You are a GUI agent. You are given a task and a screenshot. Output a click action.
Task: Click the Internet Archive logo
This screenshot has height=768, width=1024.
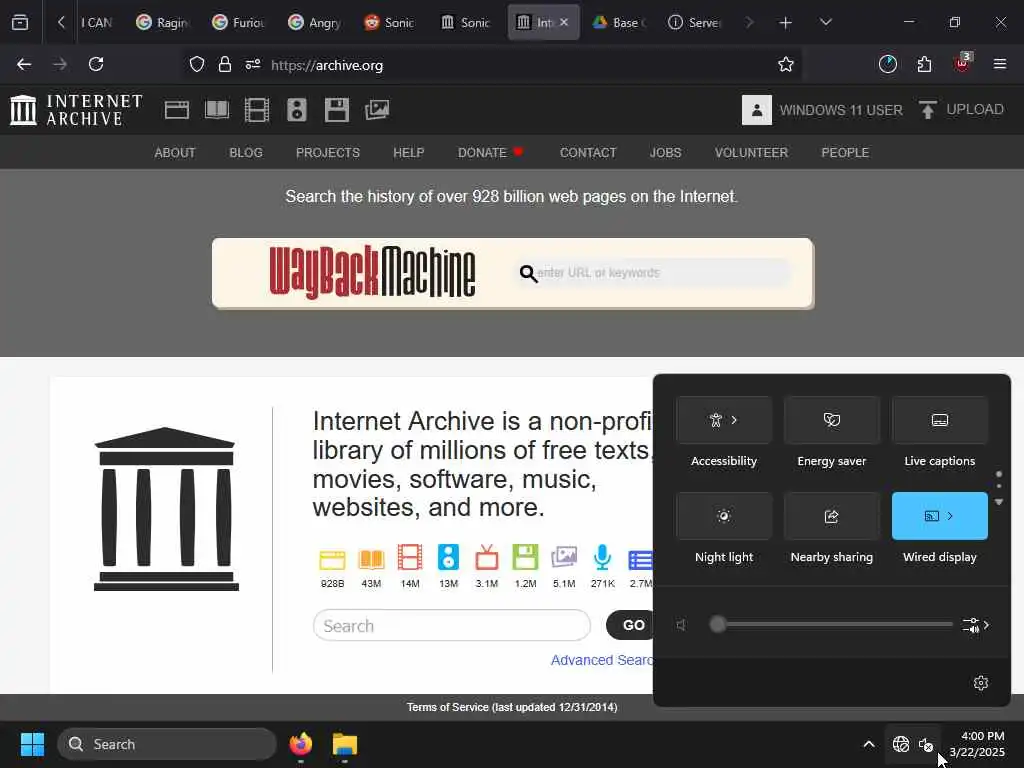pyautogui.click(x=76, y=110)
